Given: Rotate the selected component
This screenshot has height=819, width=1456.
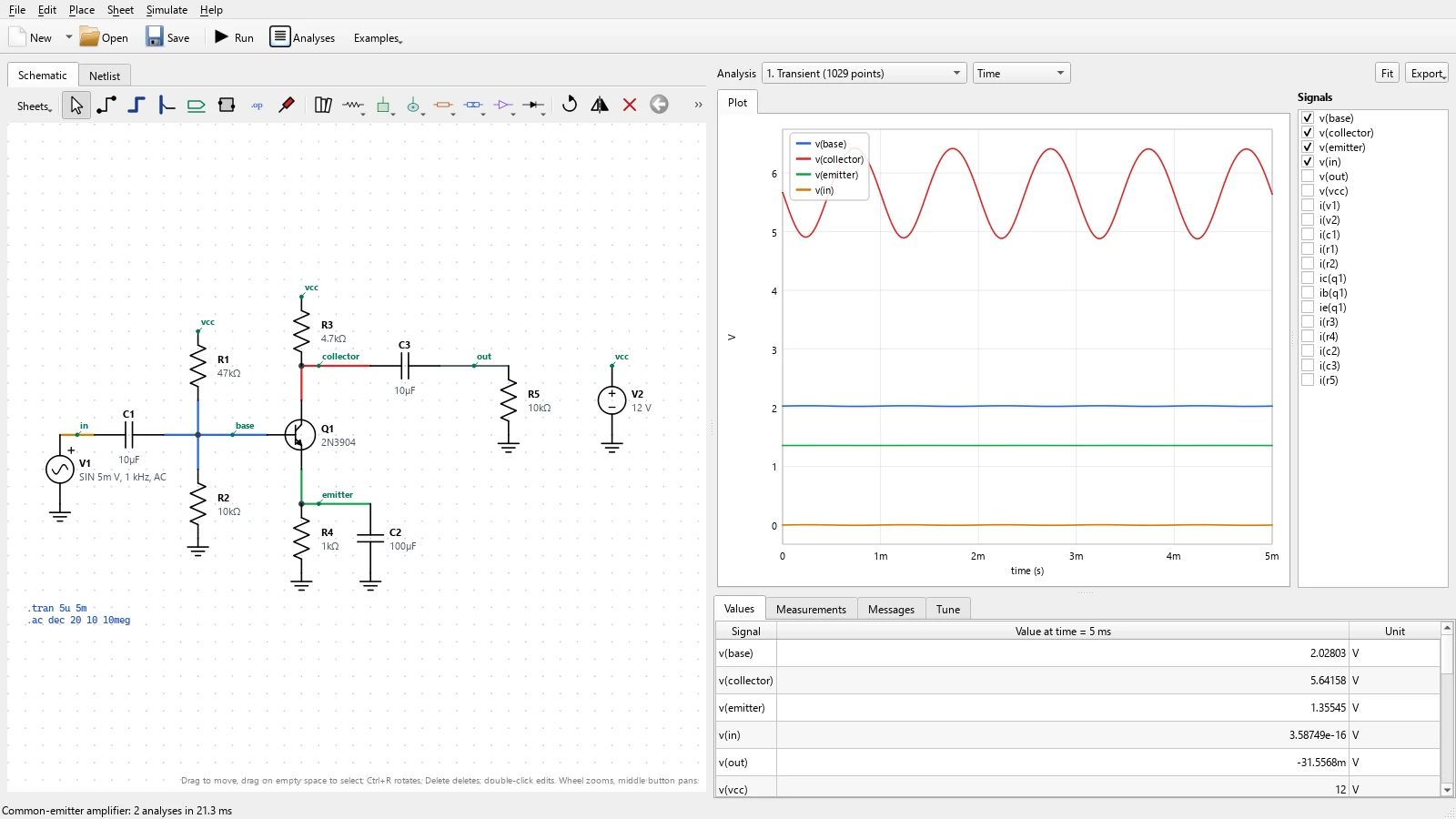Looking at the screenshot, I should (x=570, y=105).
